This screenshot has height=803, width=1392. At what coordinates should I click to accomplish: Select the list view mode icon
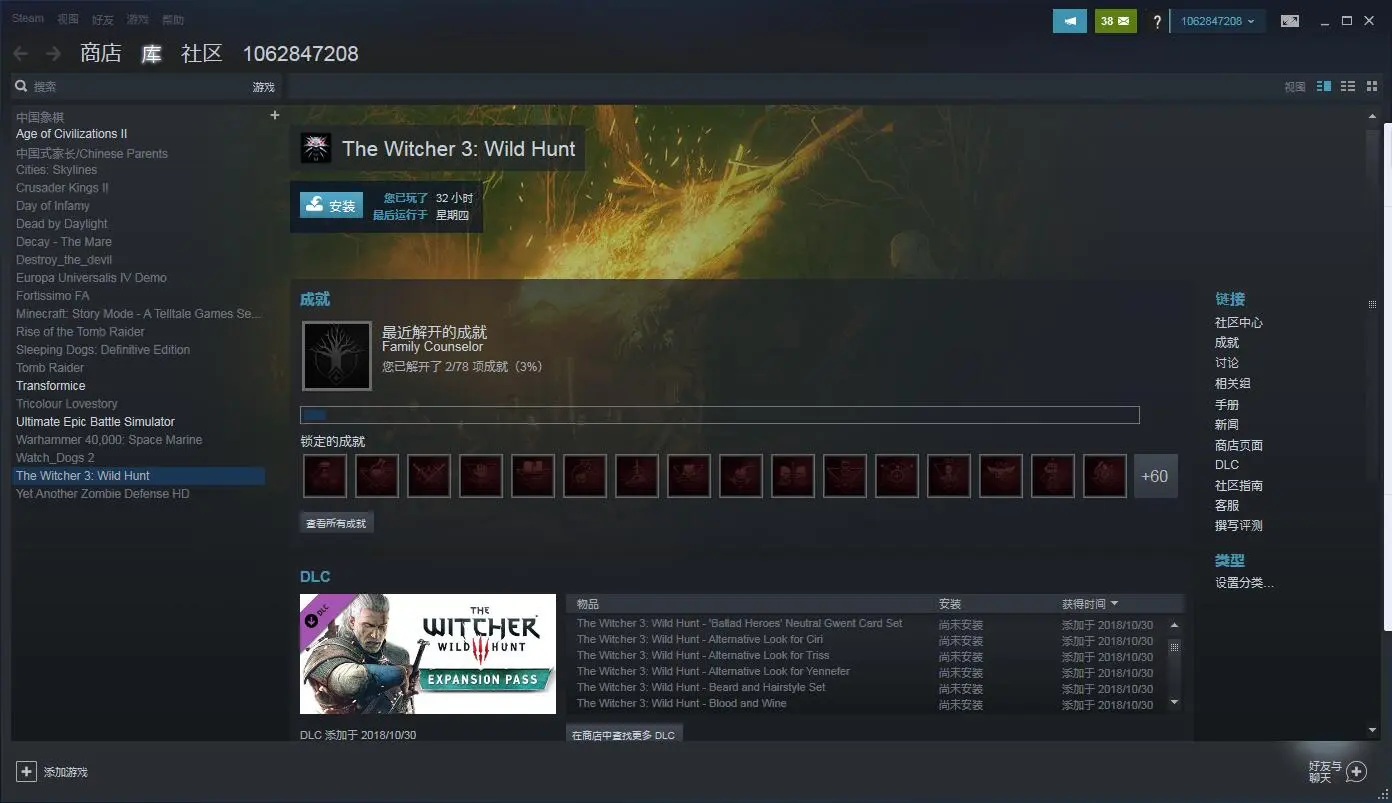pyautogui.click(x=1348, y=87)
